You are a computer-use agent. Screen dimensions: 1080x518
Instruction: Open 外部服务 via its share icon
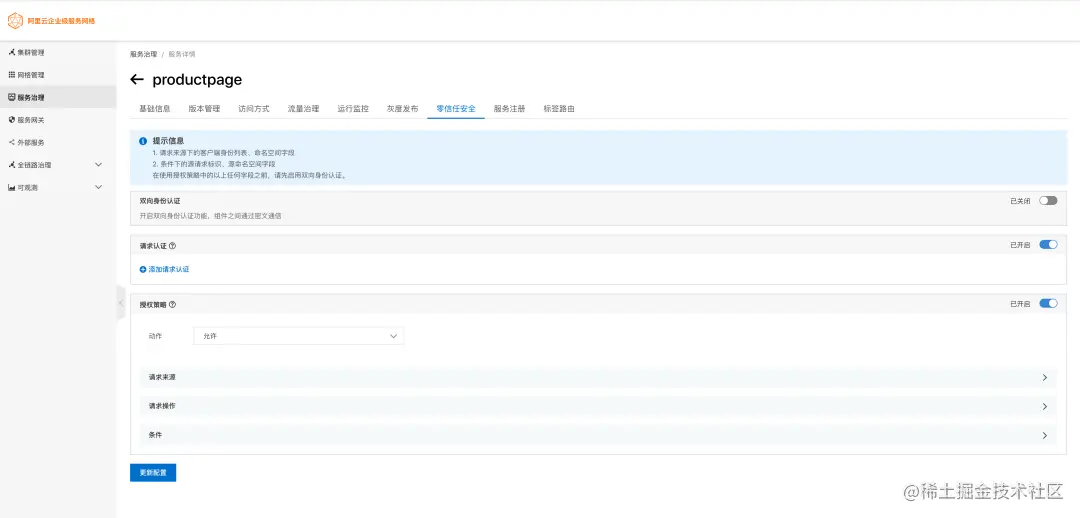coord(12,143)
